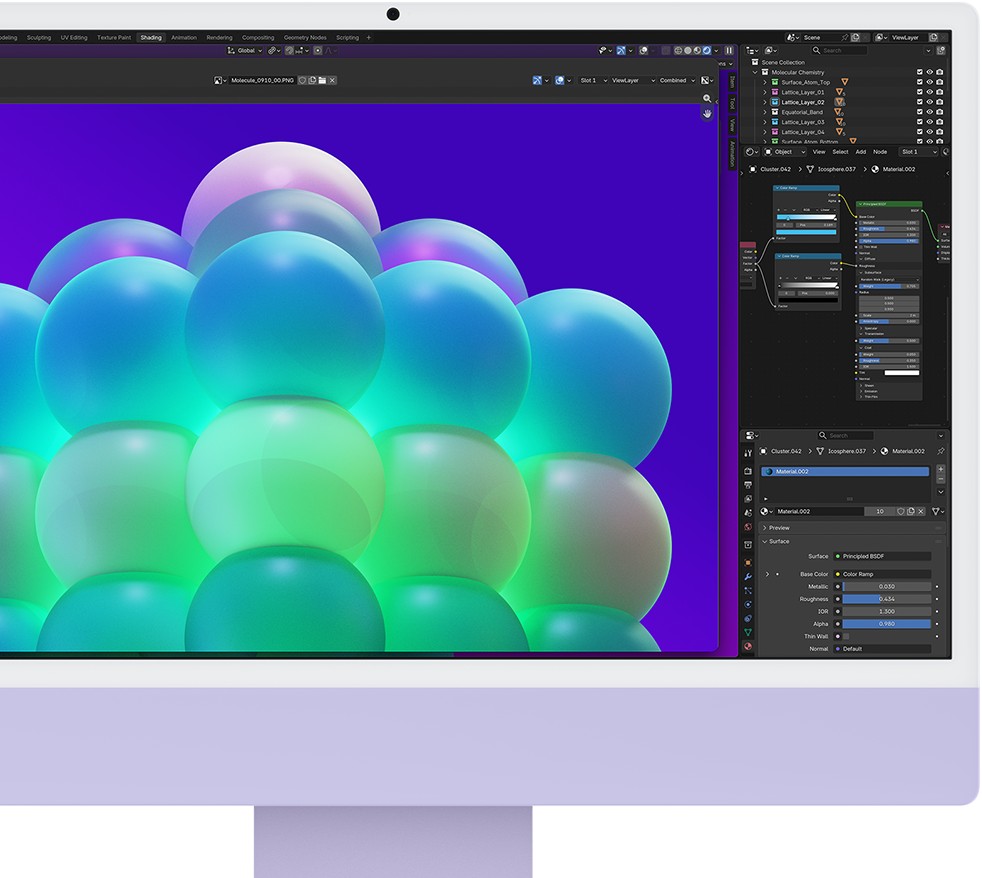Viewport: 982px width, 878px height.
Task: Open the Object Data green triangle tab
Action: point(748,633)
